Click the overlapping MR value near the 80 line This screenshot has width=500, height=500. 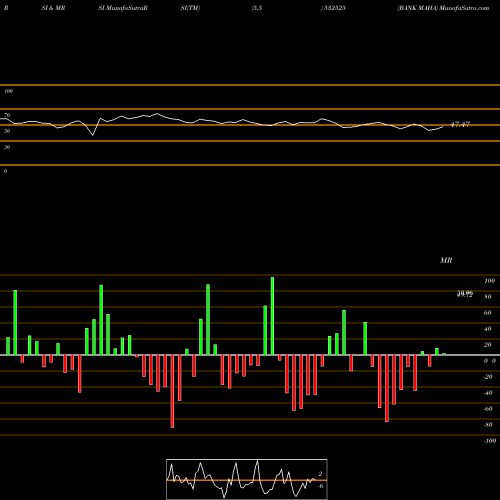465,294
